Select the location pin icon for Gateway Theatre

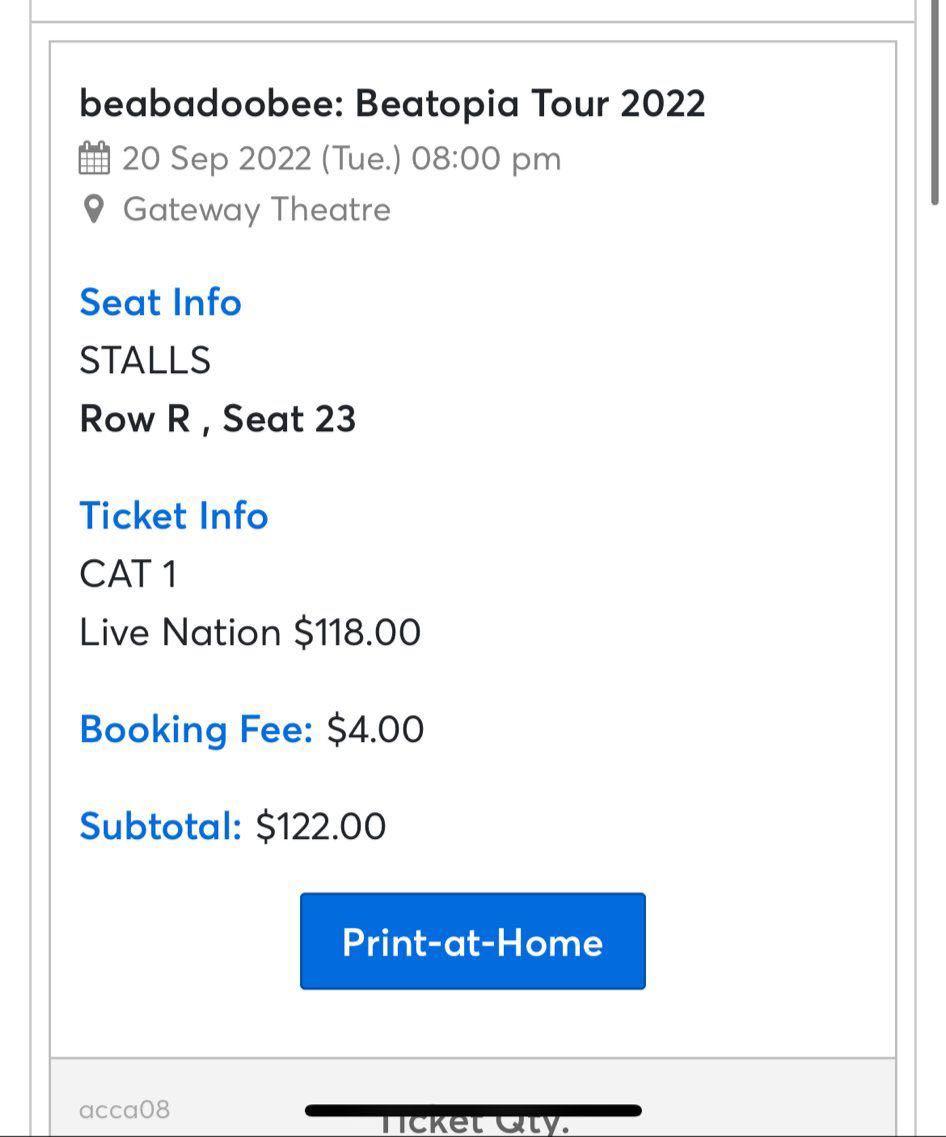[93, 209]
